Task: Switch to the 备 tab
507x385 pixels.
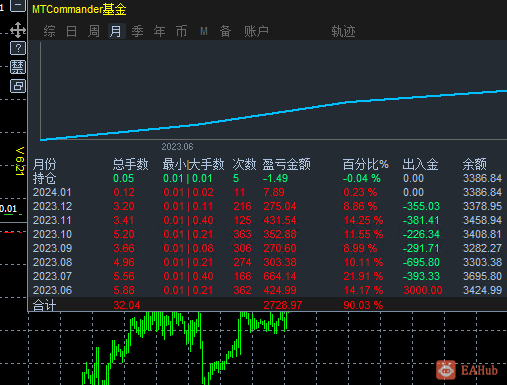Action: click(225, 31)
